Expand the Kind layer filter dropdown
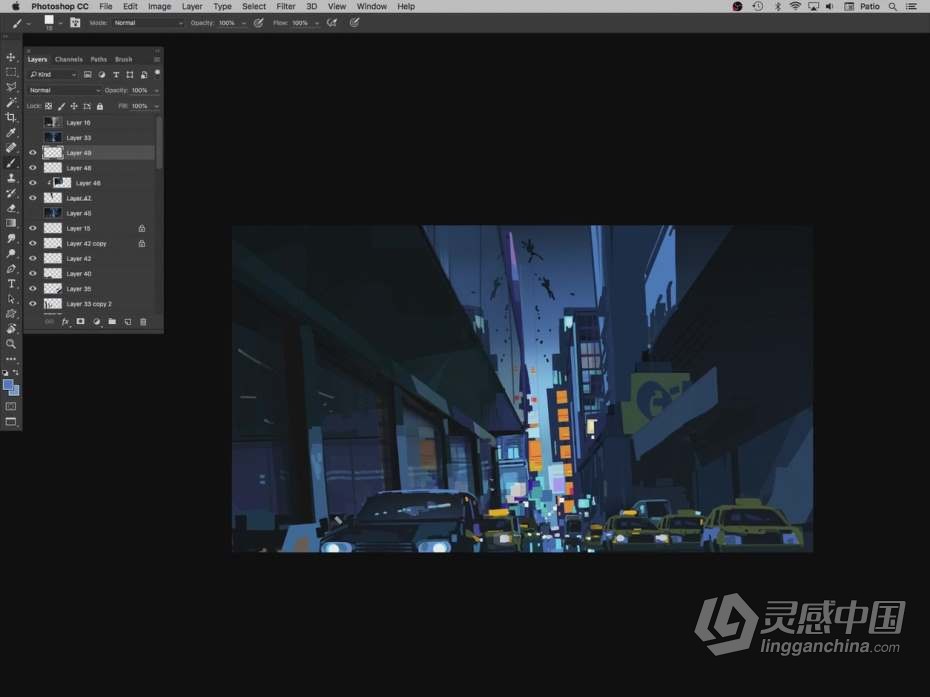 pos(53,75)
